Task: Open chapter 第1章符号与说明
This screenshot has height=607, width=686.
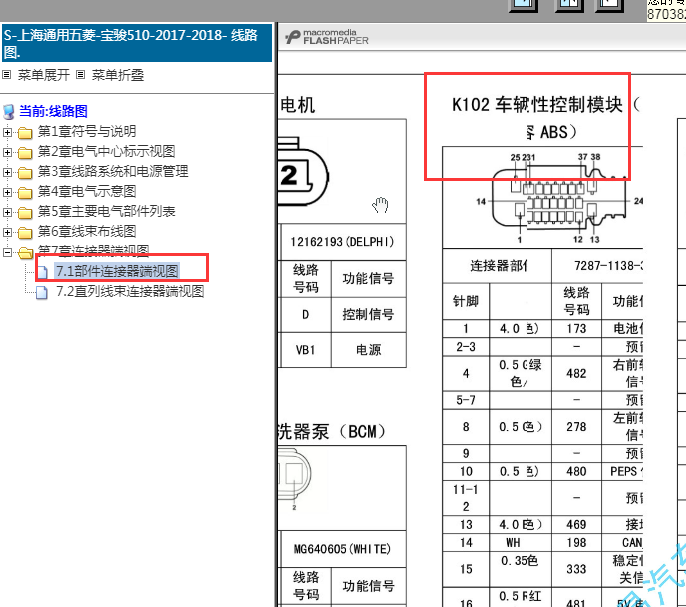Action: 87,131
